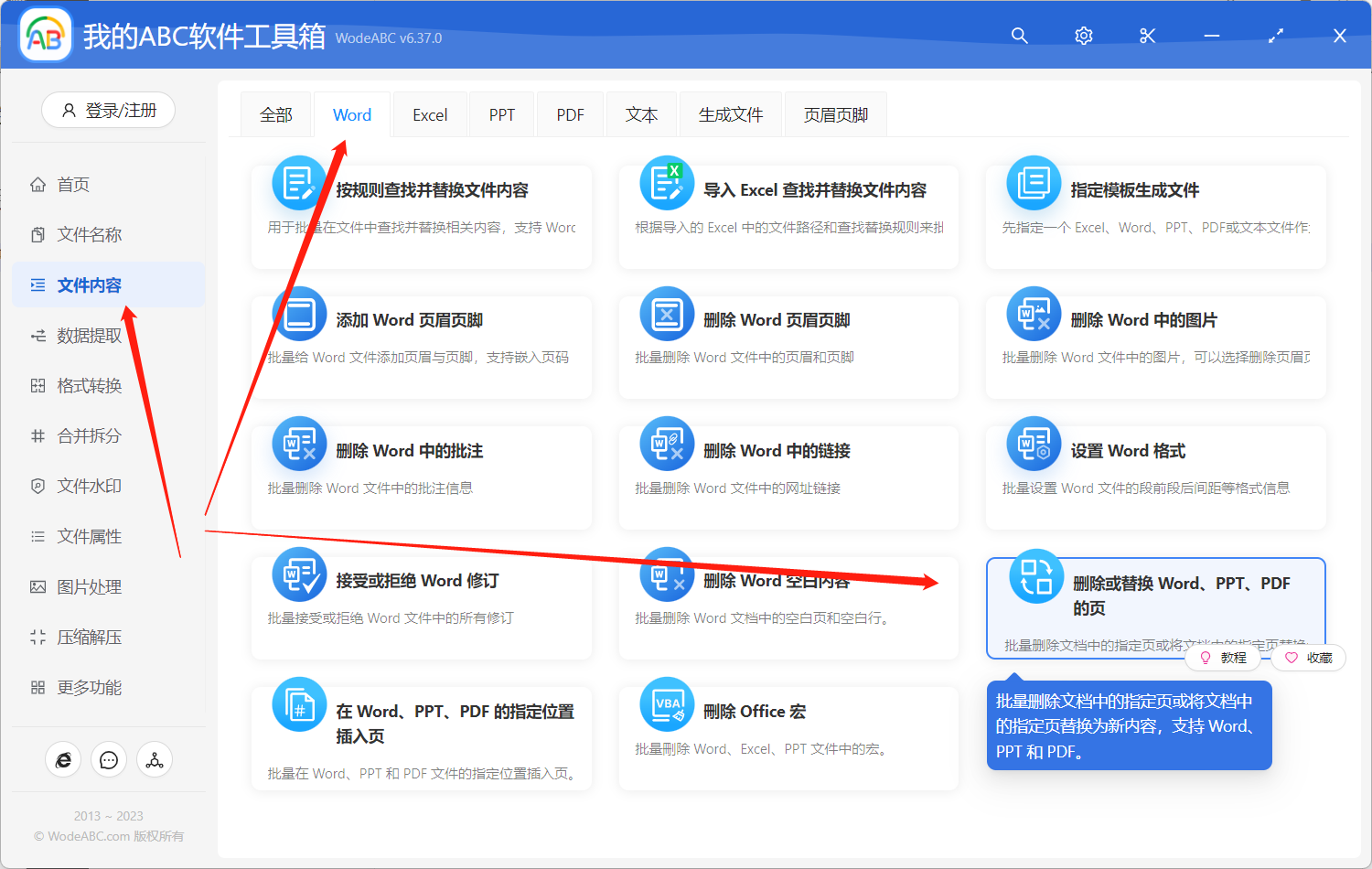Open the feedback chat bubble icon
The height and width of the screenshot is (869, 1372).
pyautogui.click(x=109, y=759)
